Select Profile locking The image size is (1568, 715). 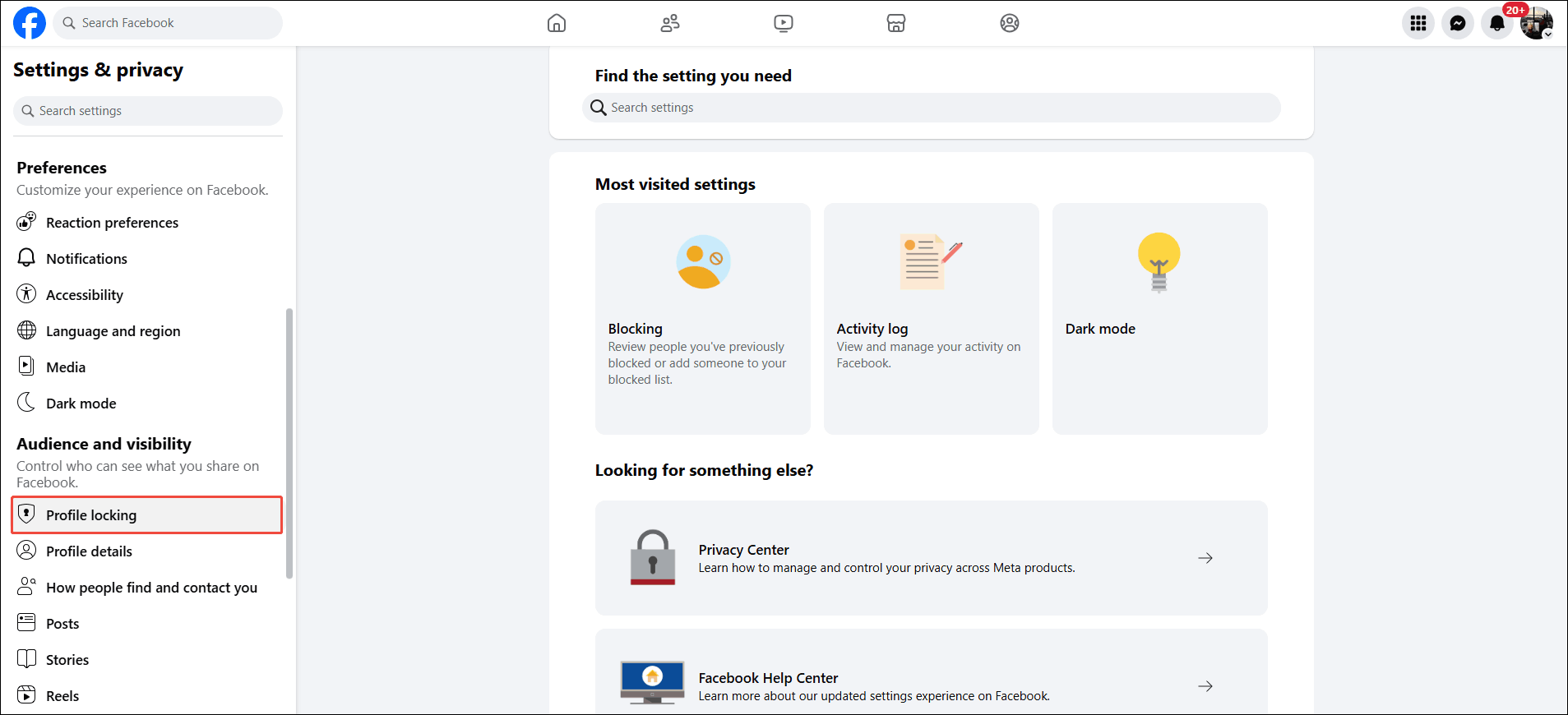[x=148, y=515]
